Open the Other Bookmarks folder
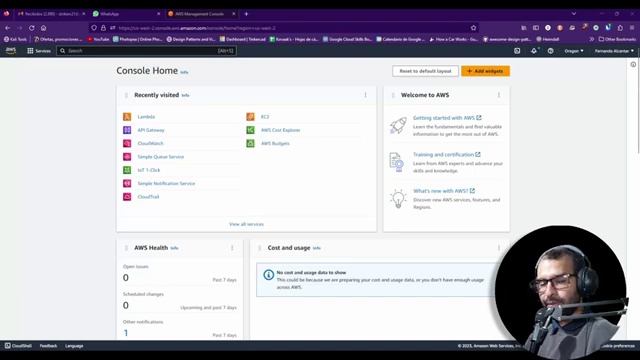The image size is (640, 360). [x=617, y=39]
